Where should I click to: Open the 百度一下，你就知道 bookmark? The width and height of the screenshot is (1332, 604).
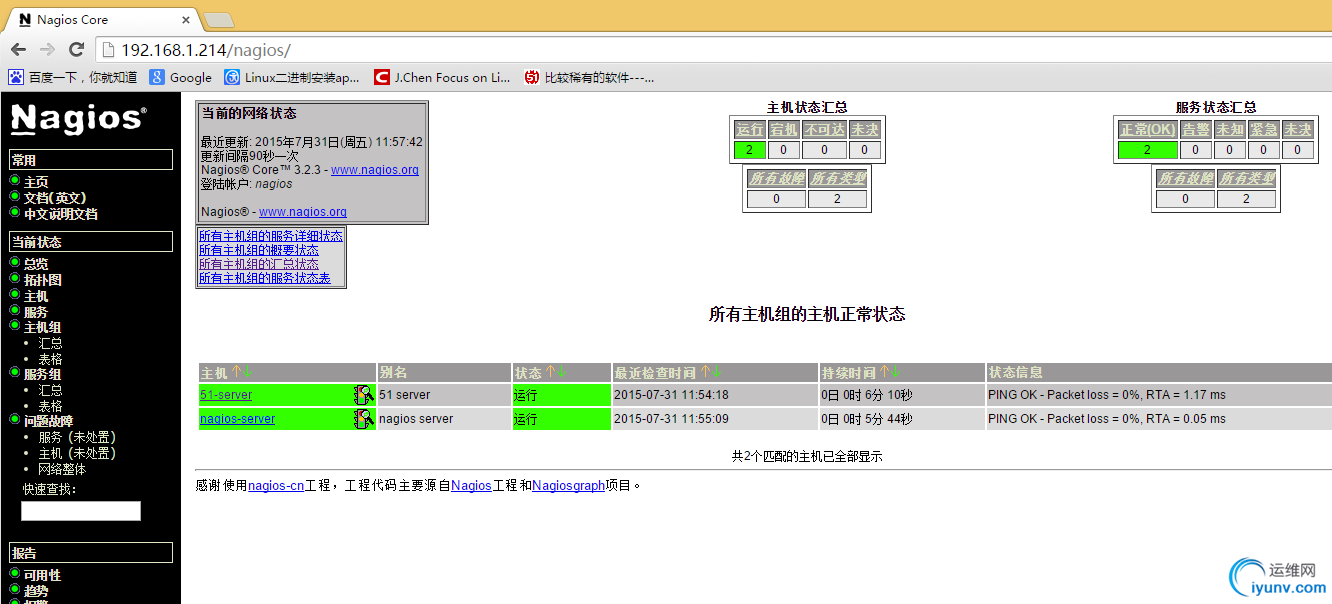click(x=73, y=77)
